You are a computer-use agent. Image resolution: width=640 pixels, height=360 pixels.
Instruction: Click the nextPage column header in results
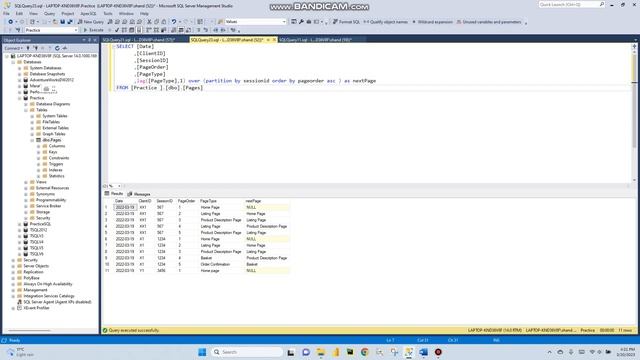point(253,201)
